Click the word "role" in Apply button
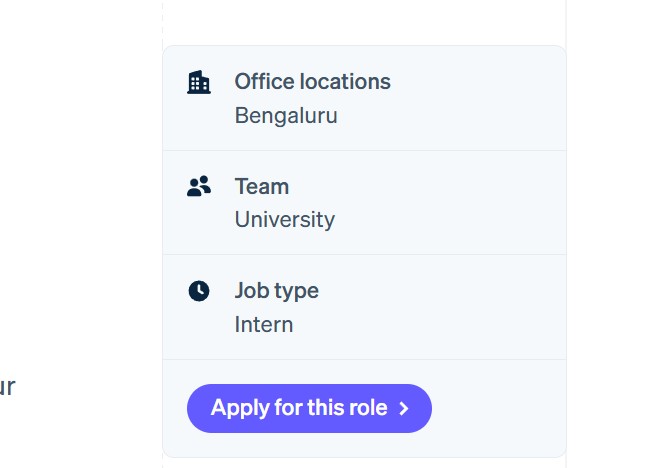 367,408
